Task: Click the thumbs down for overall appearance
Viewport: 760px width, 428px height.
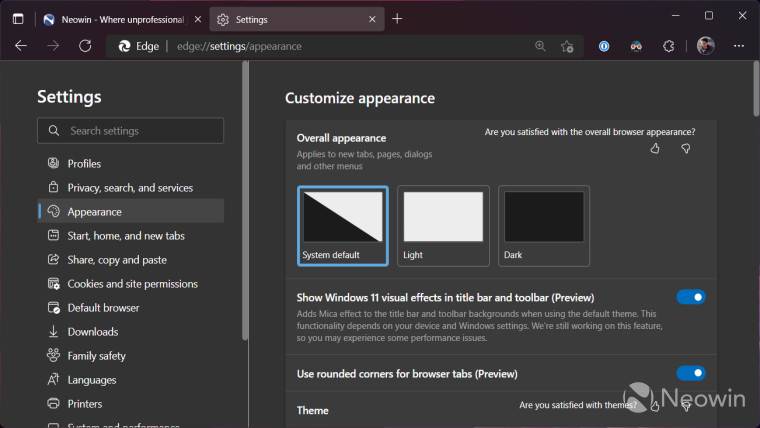Action: tap(686, 148)
